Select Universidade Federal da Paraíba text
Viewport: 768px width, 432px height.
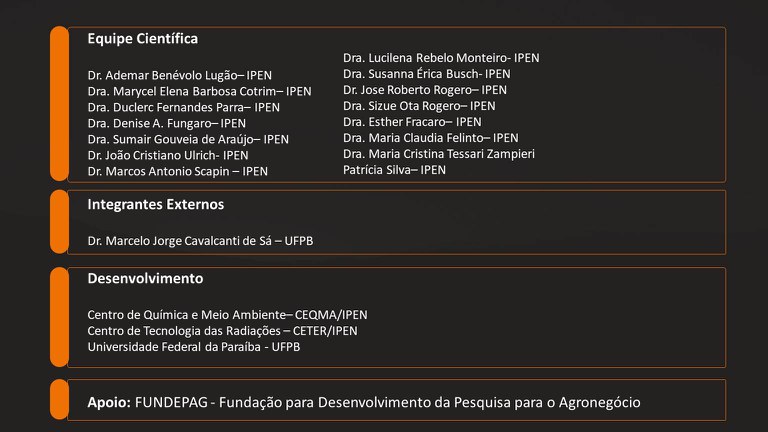coord(193,347)
